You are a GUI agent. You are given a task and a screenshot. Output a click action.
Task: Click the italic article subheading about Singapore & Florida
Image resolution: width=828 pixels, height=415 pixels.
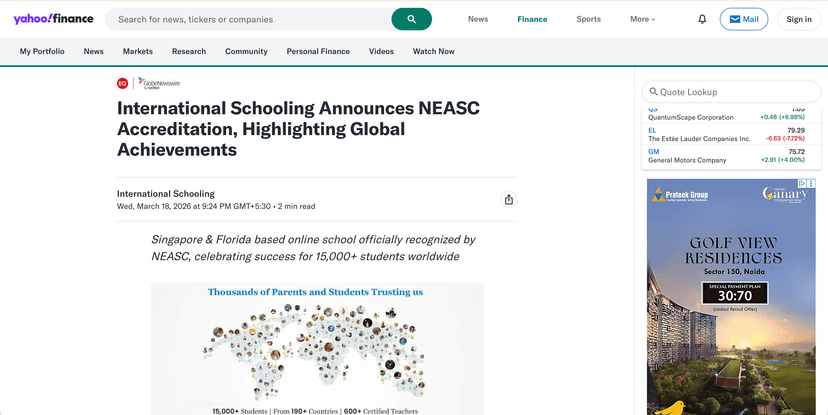[x=313, y=248]
